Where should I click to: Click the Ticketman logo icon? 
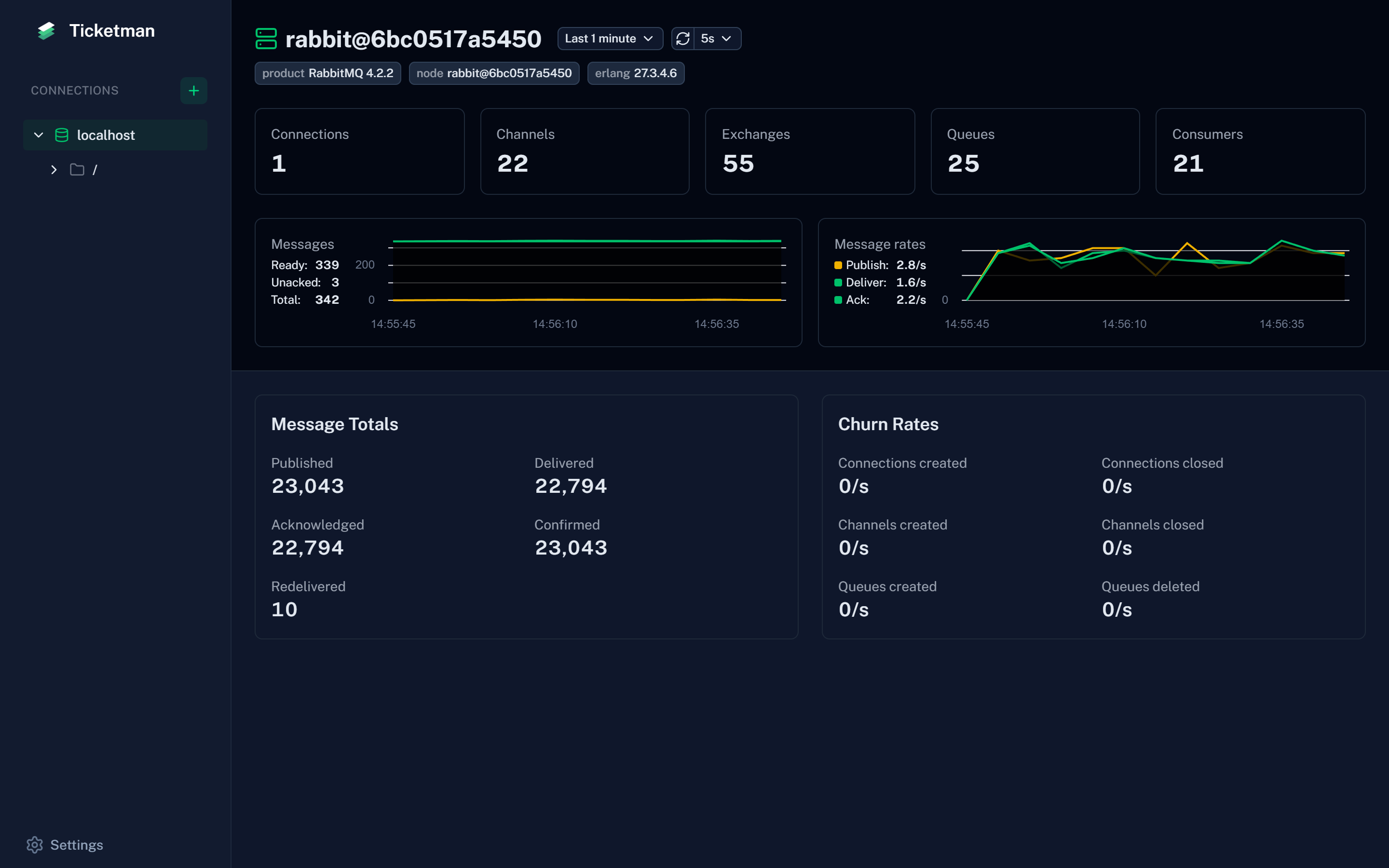pos(46,31)
